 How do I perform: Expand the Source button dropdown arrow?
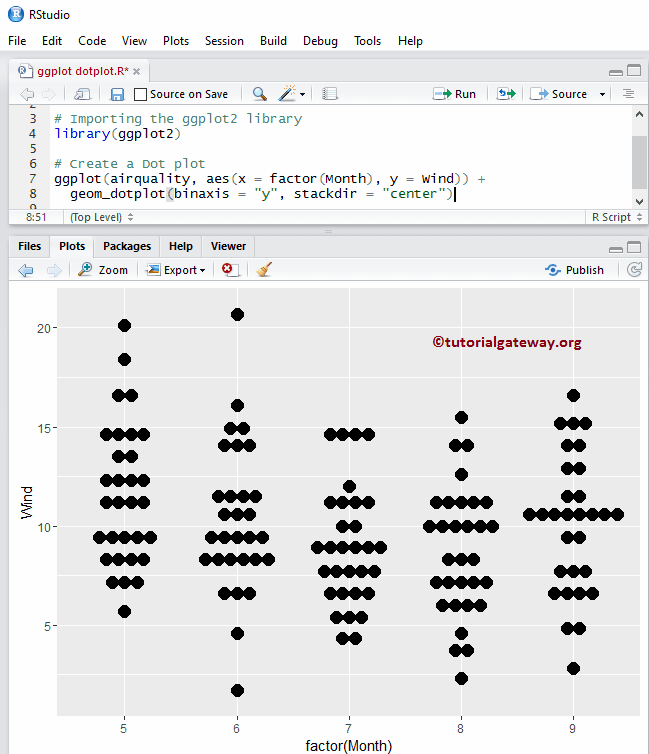[x=602, y=94]
